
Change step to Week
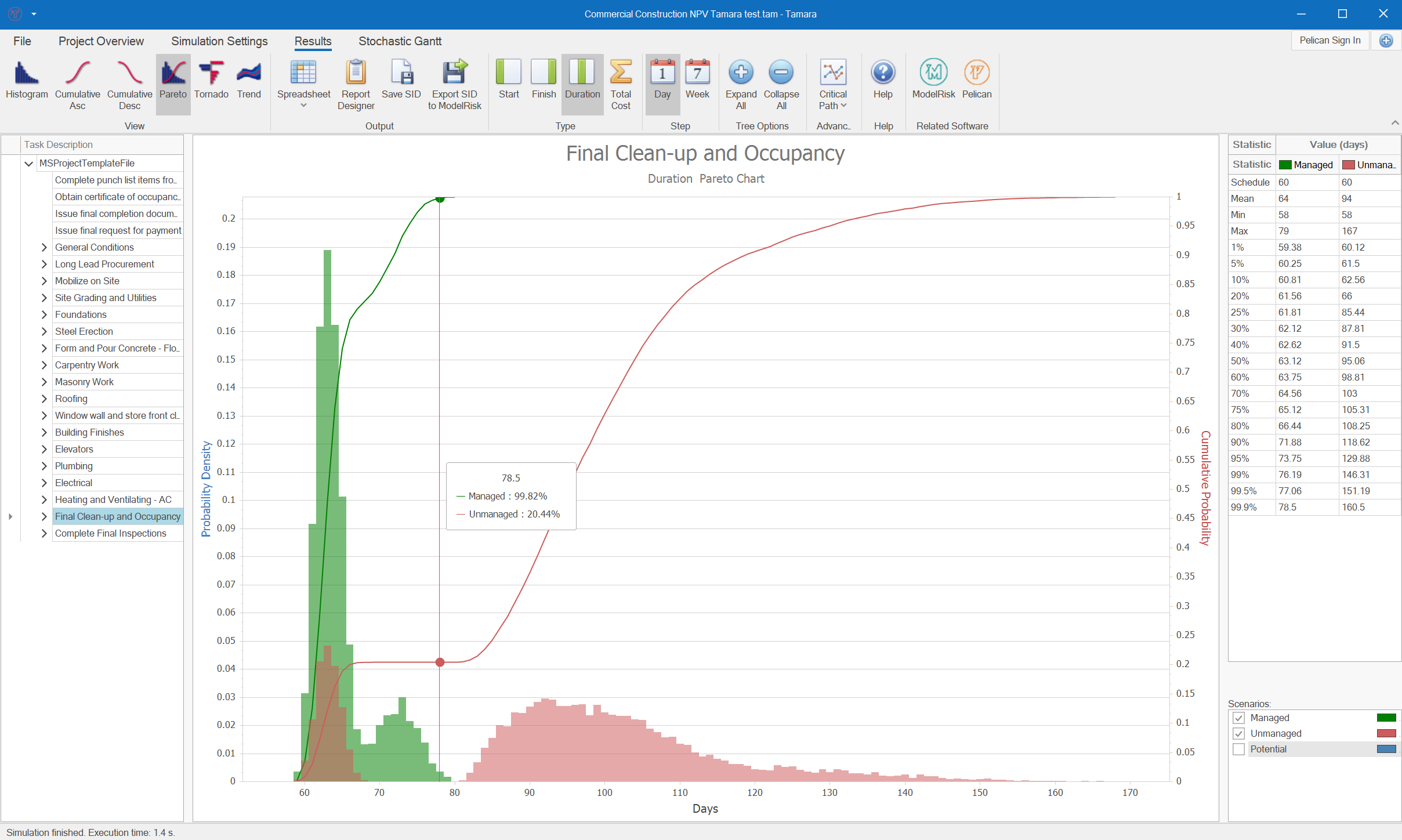[x=697, y=81]
